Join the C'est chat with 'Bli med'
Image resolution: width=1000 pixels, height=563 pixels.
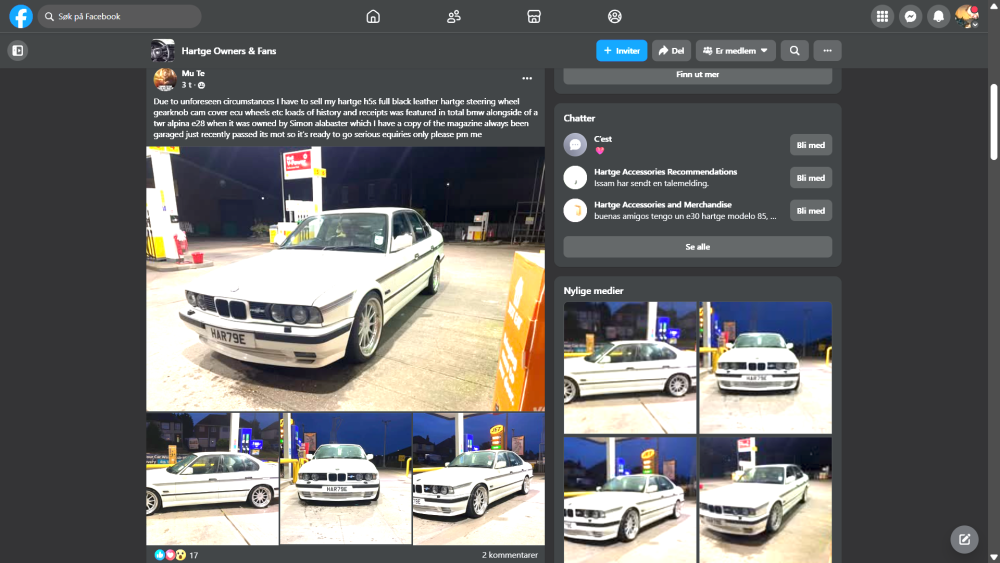point(809,145)
